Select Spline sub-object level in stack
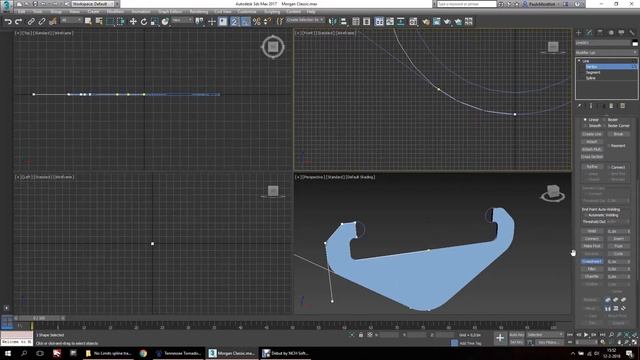 click(591, 78)
